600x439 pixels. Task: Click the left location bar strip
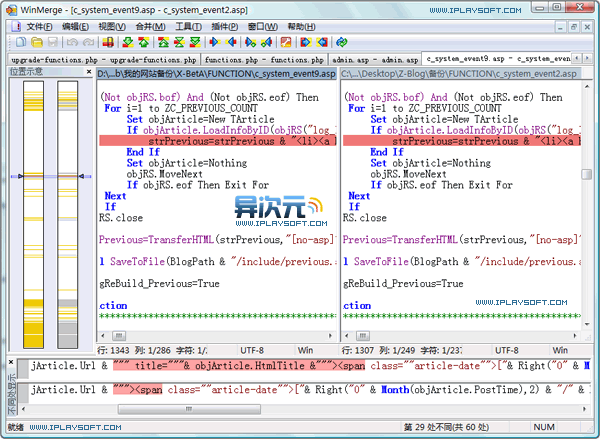[x=33, y=214]
